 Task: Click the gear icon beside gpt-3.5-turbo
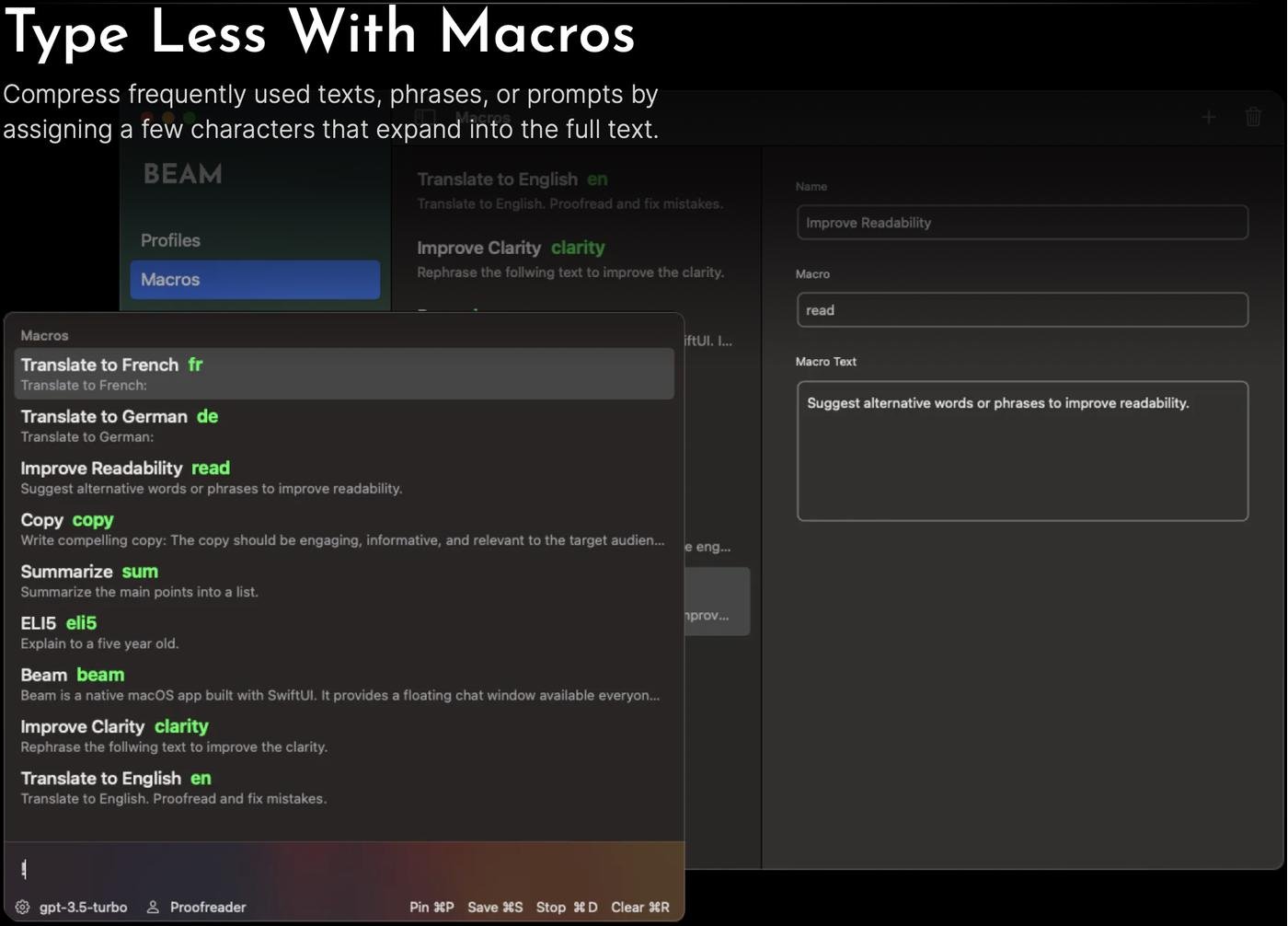(x=22, y=907)
